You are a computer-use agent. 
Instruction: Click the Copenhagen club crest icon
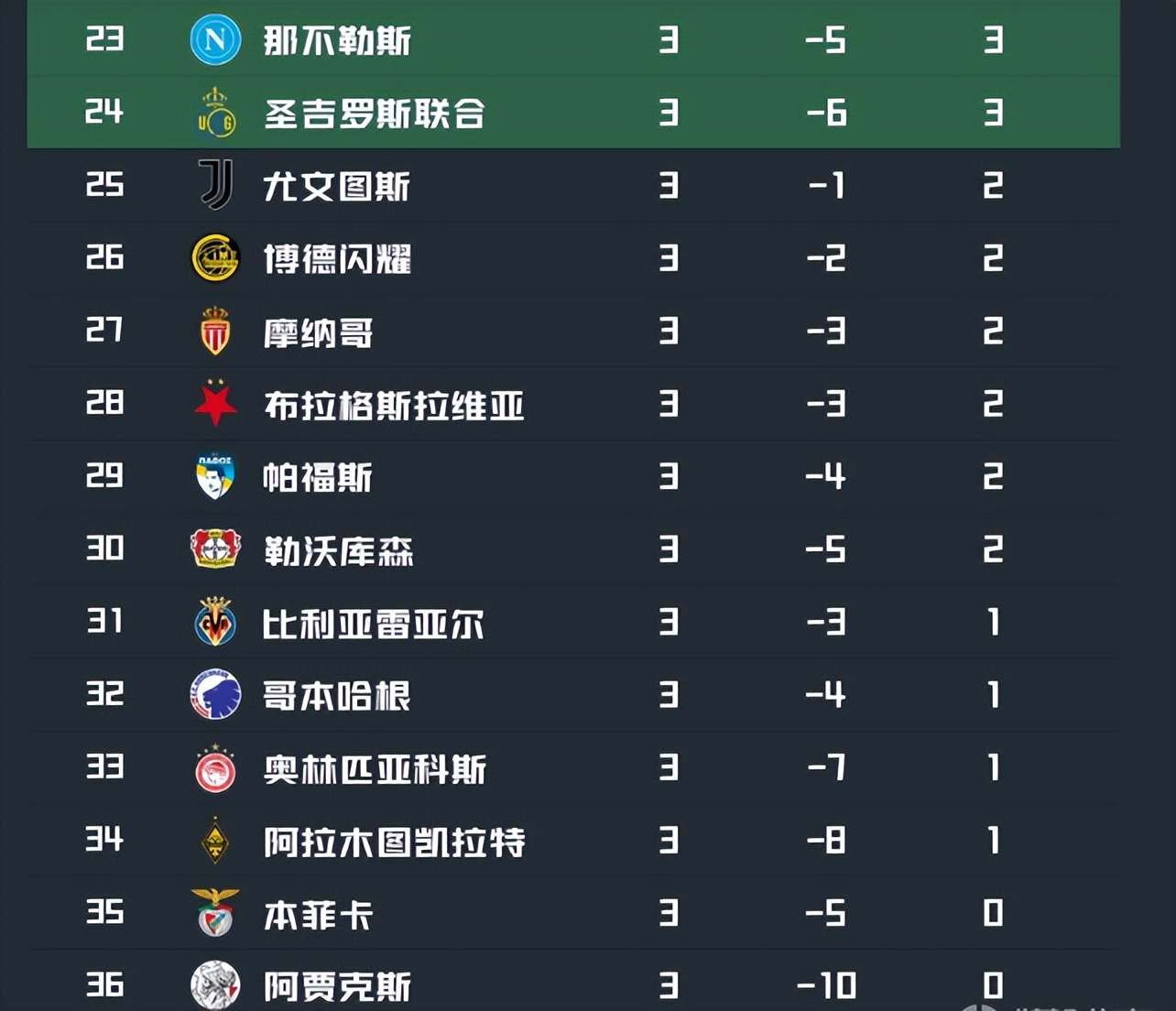coord(215,695)
